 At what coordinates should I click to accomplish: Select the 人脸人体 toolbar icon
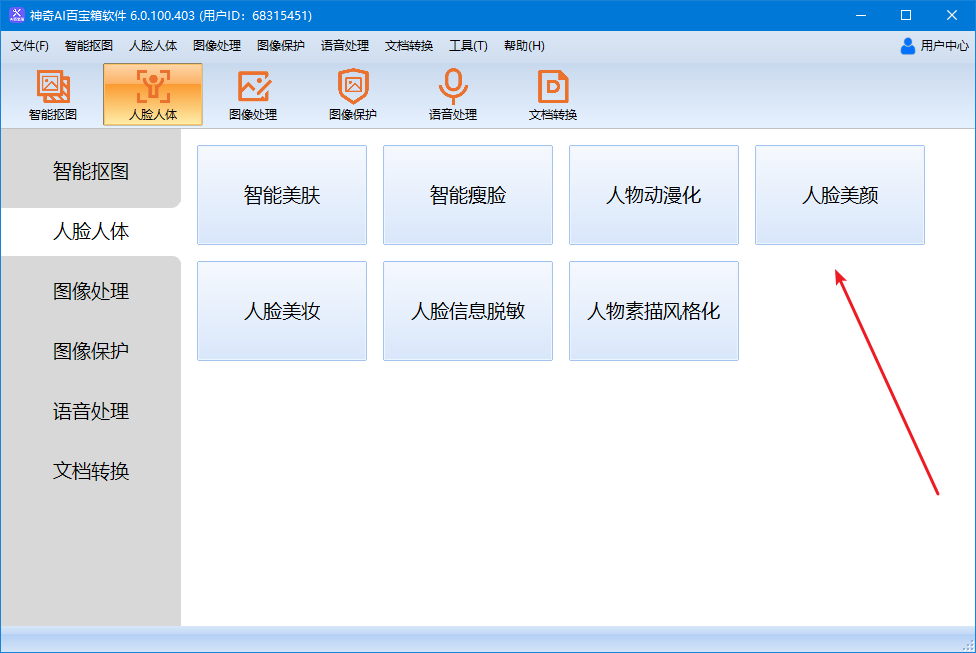point(153,95)
